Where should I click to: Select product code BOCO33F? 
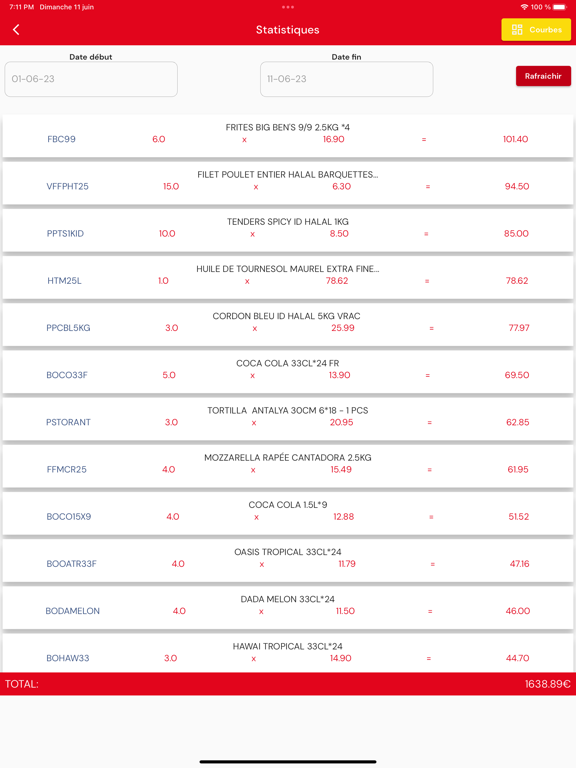tap(67, 375)
